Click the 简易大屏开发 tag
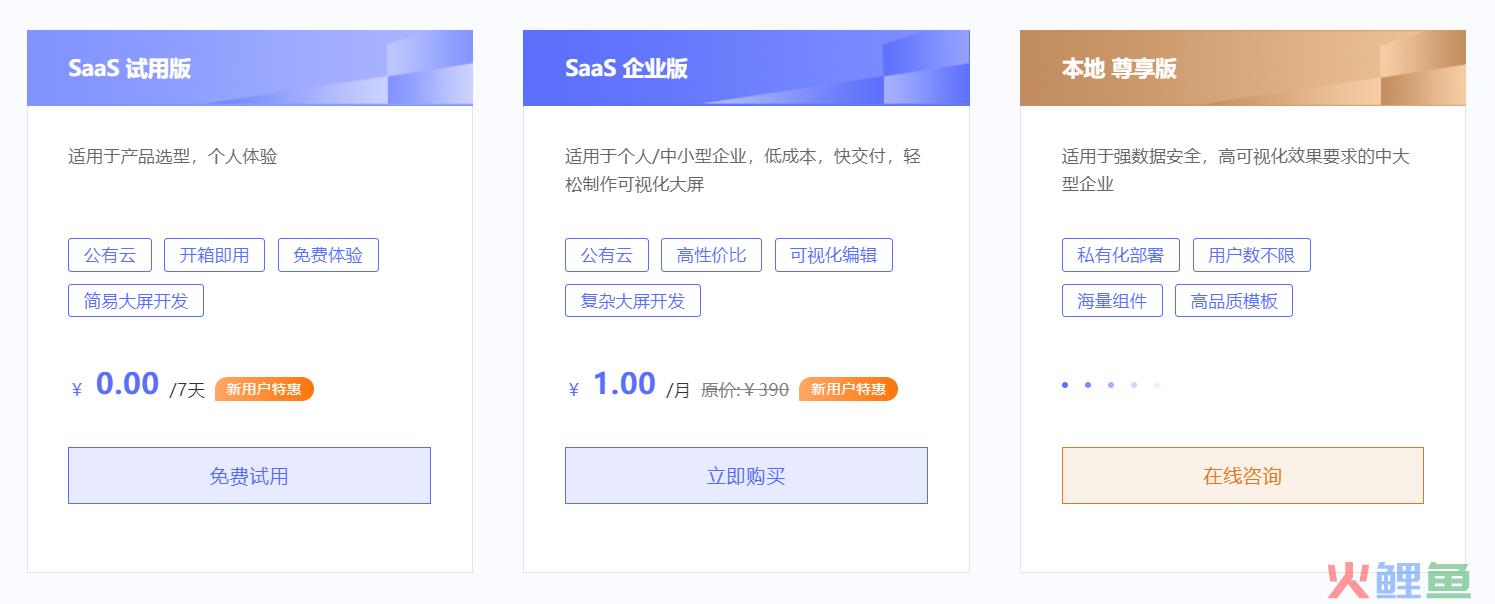The image size is (1495, 604). click(136, 300)
